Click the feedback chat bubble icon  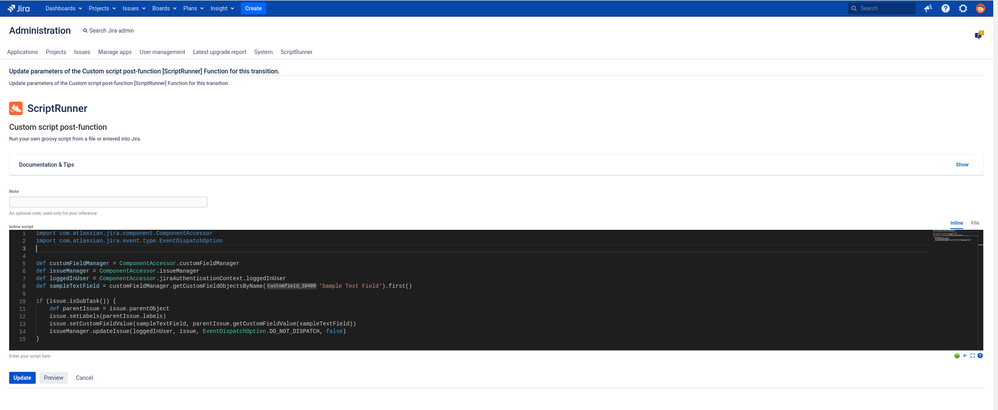point(979,35)
